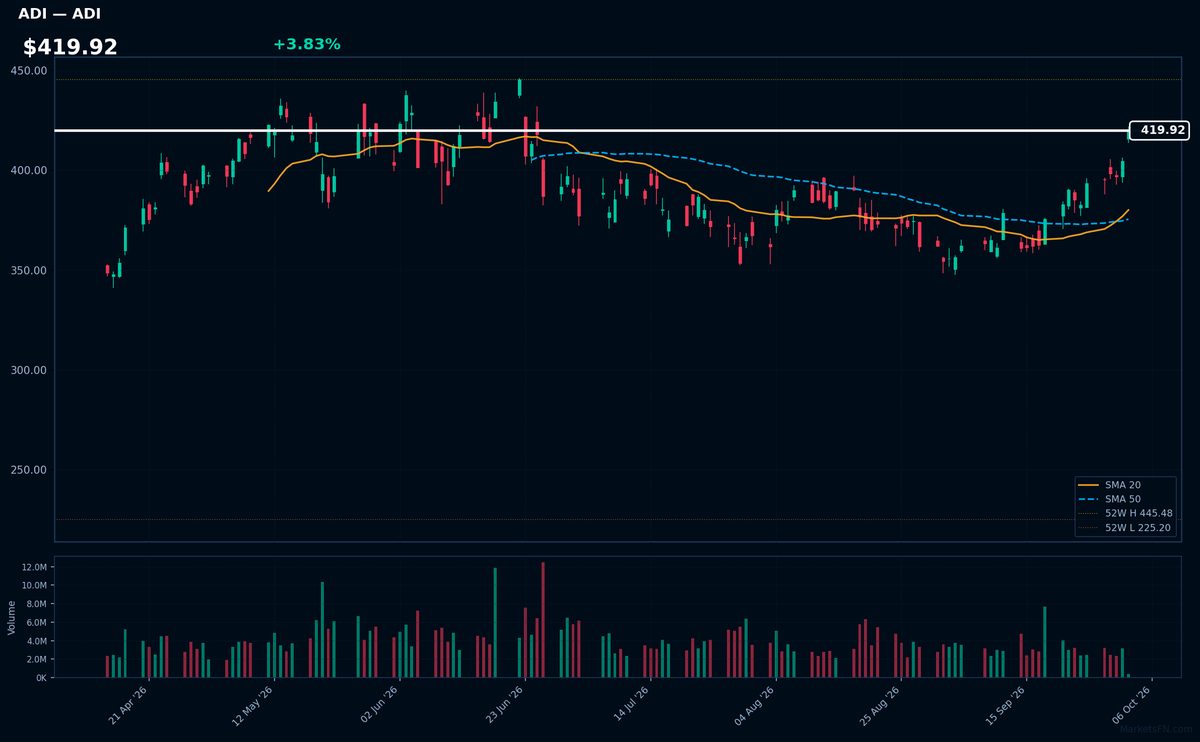This screenshot has height=742, width=1200.
Task: Click the 450.00 price axis label
Action: (x=28, y=71)
